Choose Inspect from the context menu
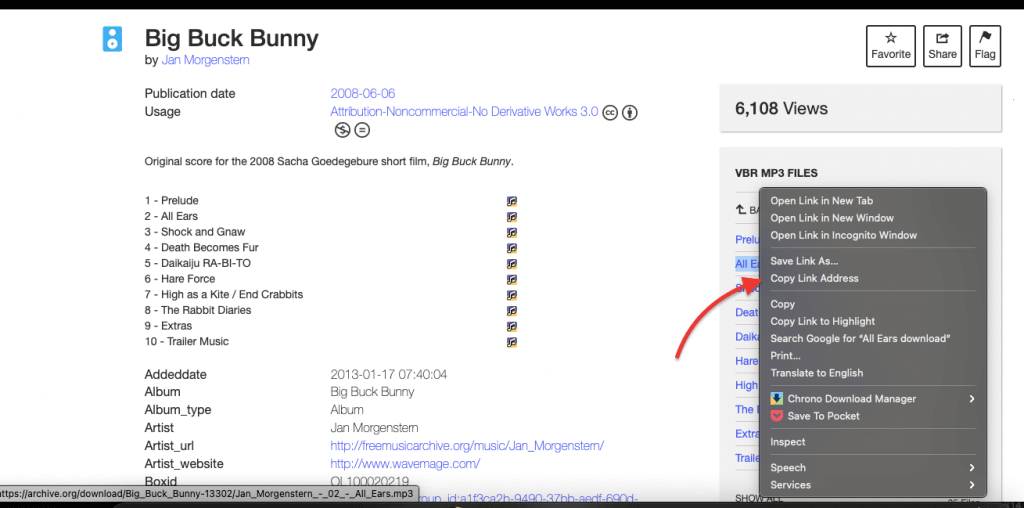Screen dimensions: 1024x508 coord(788,442)
